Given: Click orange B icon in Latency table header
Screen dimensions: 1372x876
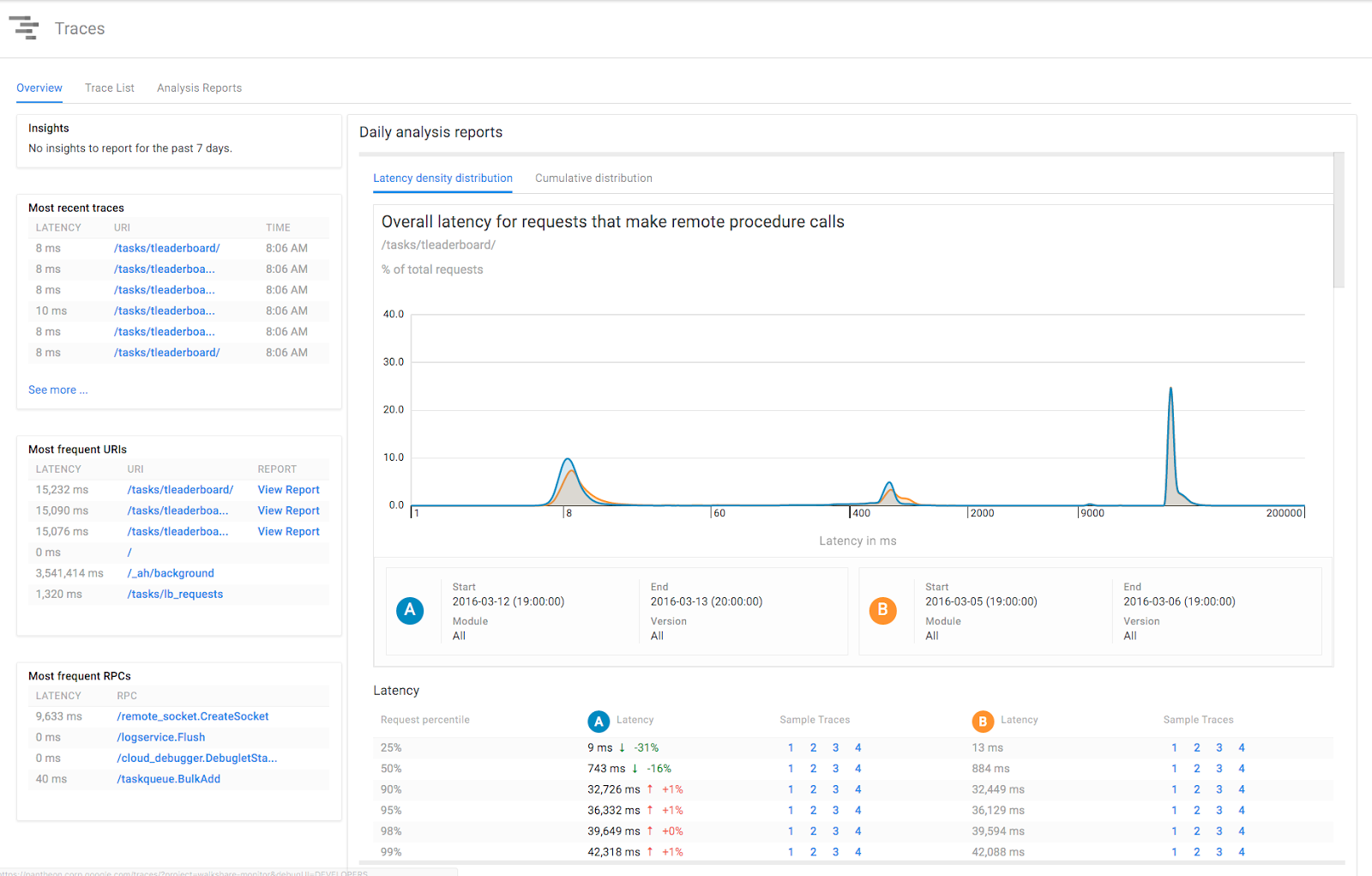Looking at the screenshot, I should click(x=983, y=721).
